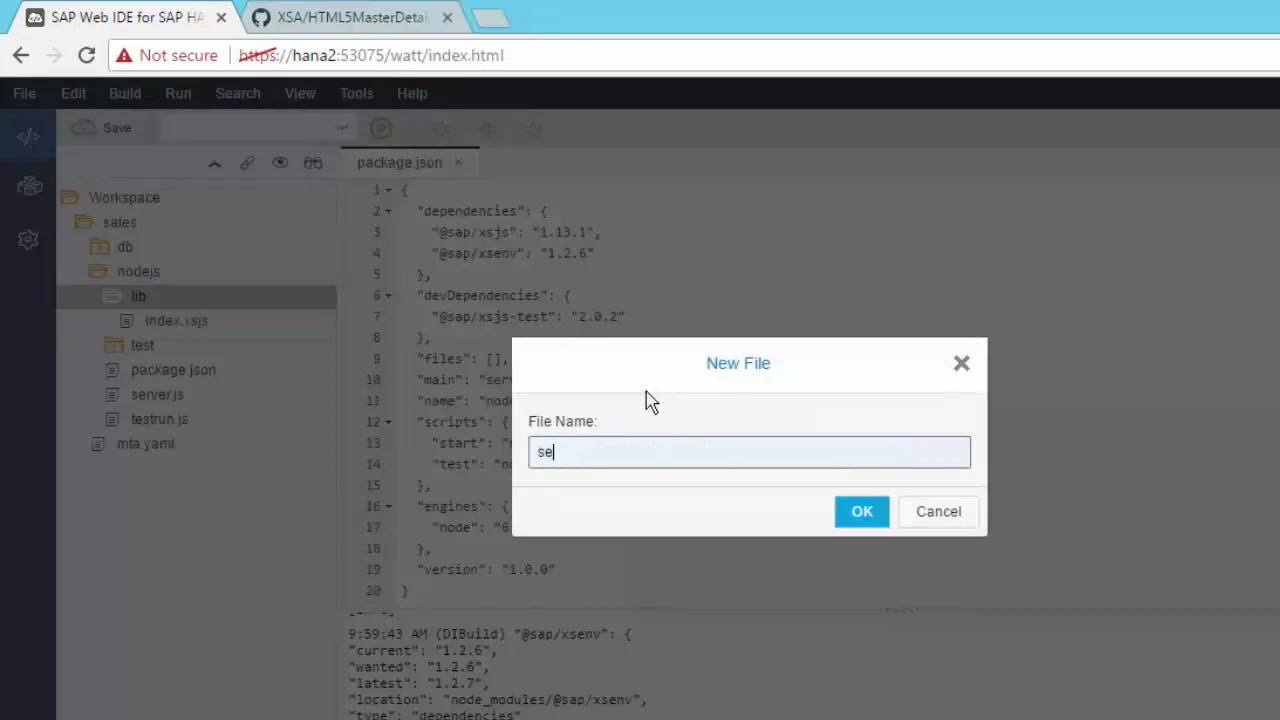Click "@sap/xsenv": "1.2.6" code line

[x=512, y=253]
